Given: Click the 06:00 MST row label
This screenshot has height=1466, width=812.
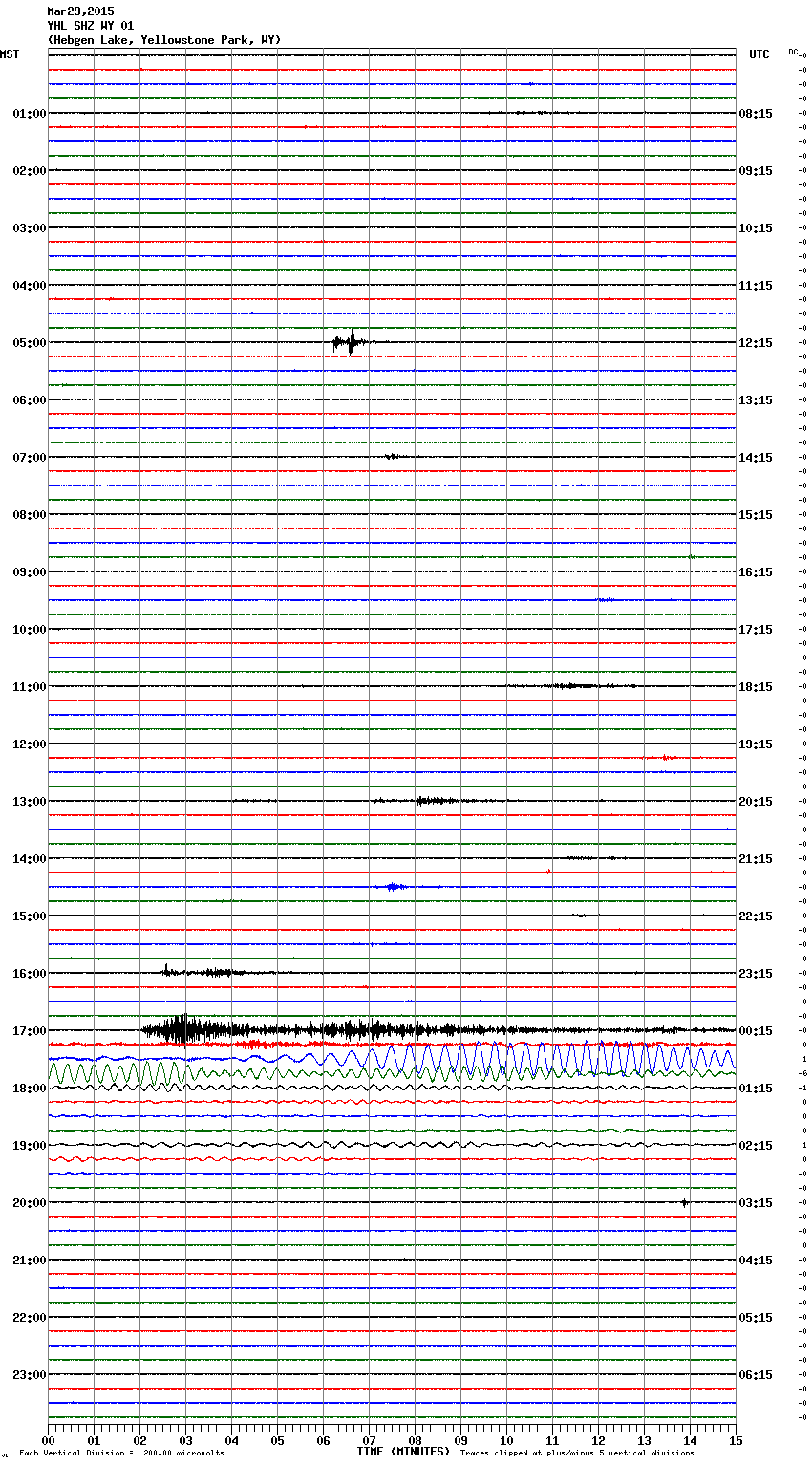Looking at the screenshot, I should (x=29, y=400).
